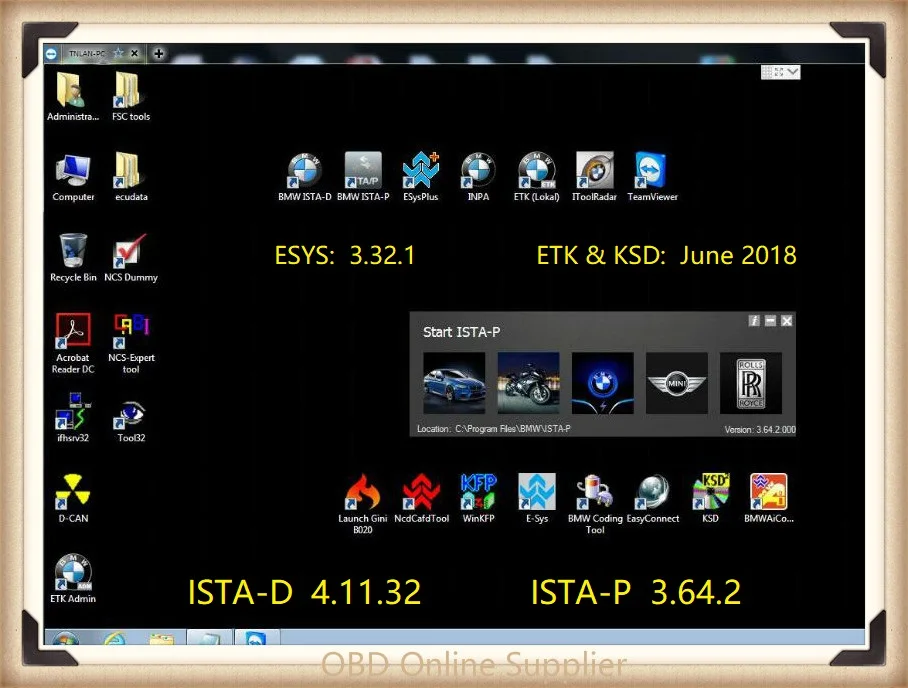This screenshot has width=908, height=688.
Task: Add a new session tab with plus
Action: click(158, 53)
